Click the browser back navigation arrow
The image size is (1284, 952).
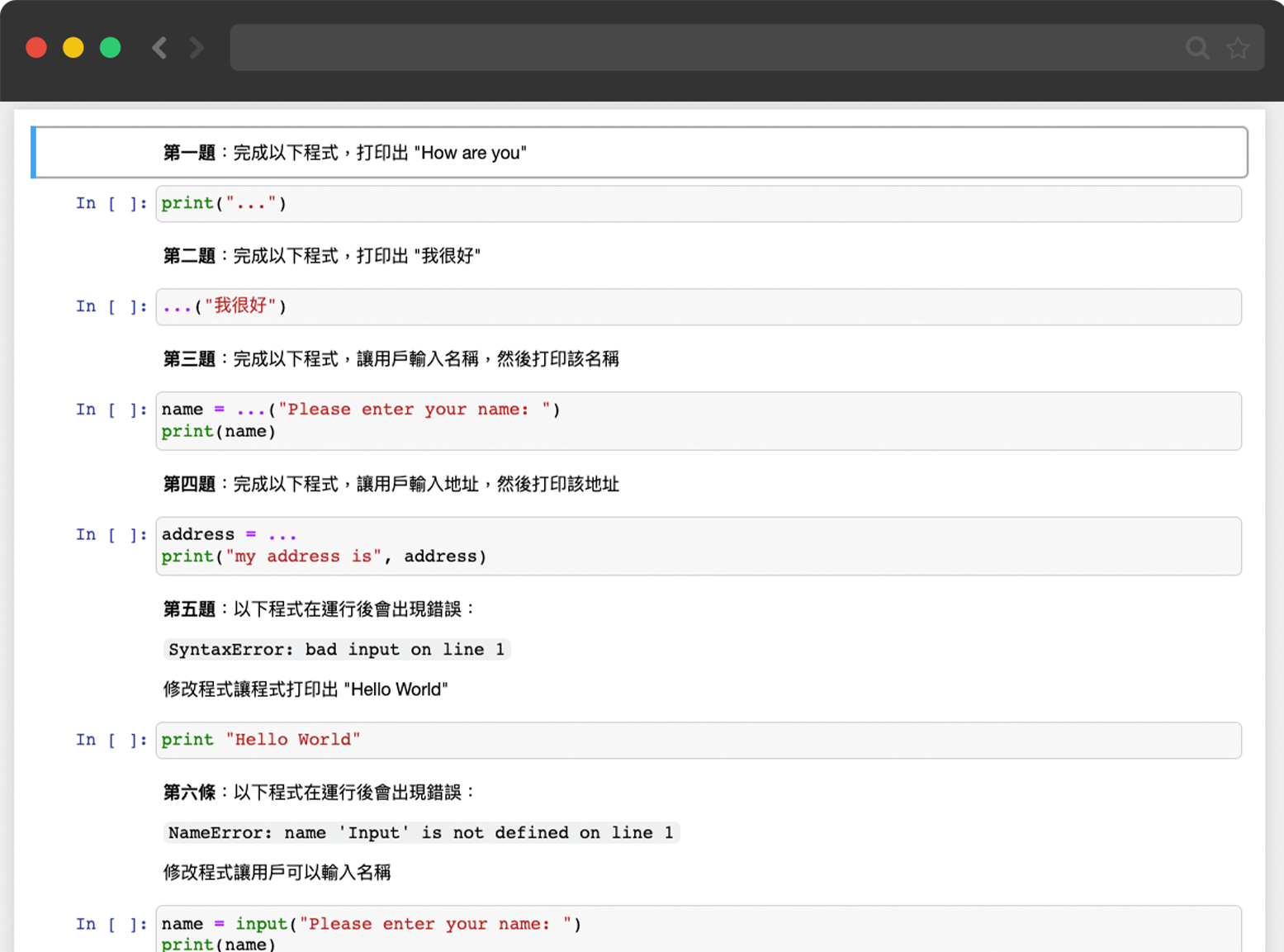pyautogui.click(x=159, y=47)
